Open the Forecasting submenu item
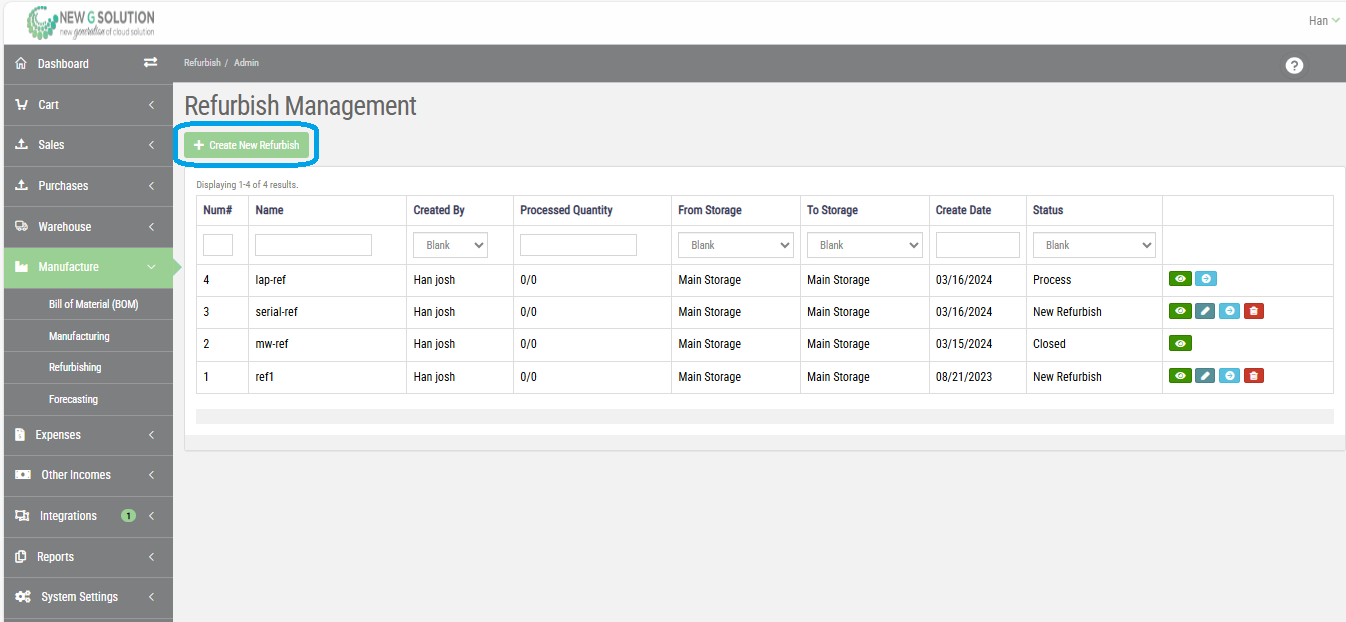 [73, 399]
